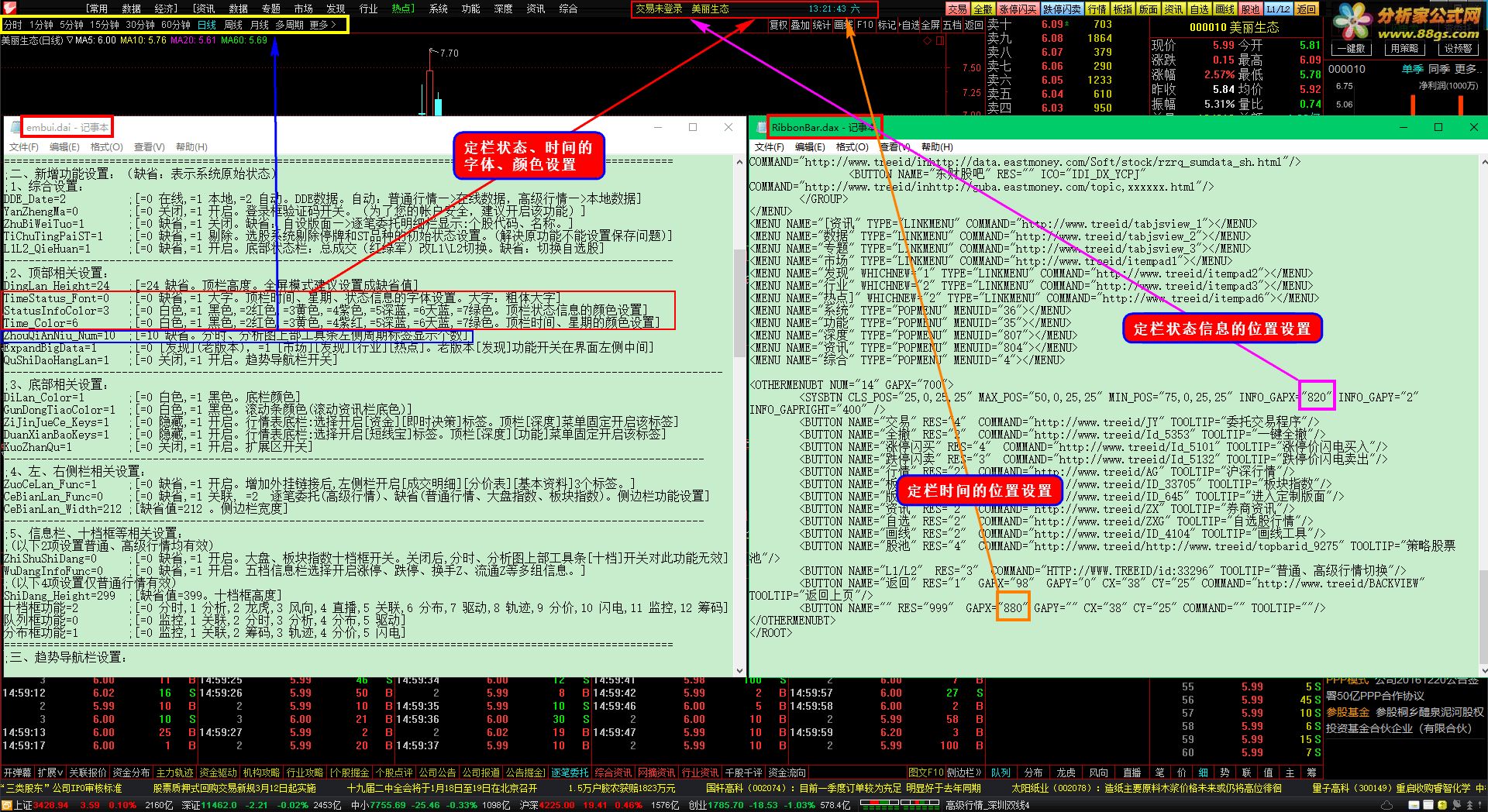Expand the 扩展 bottom dropdown
Image resolution: width=1488 pixels, height=812 pixels.
(x=50, y=772)
